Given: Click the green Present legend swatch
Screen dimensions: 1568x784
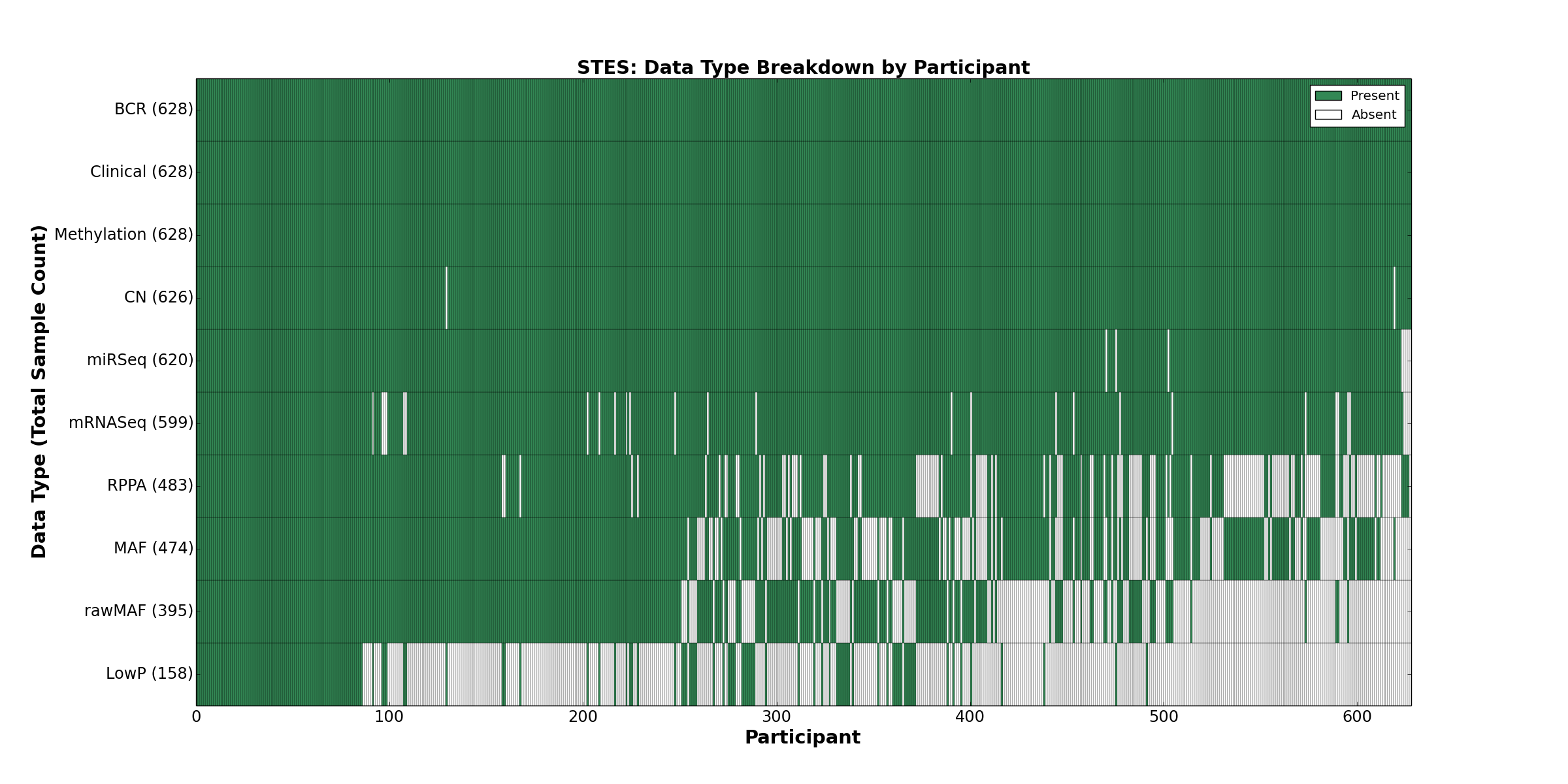Looking at the screenshot, I should 1328,96.
